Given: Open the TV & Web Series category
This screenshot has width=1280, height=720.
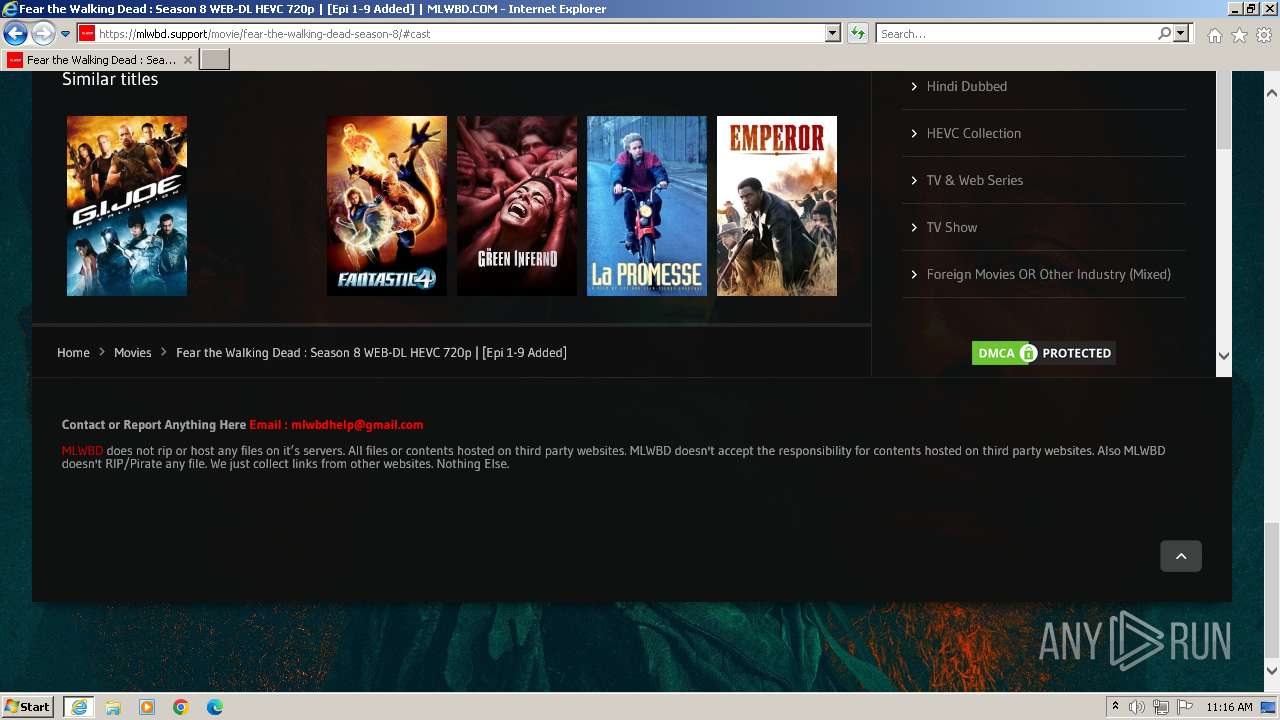Looking at the screenshot, I should click(x=974, y=180).
